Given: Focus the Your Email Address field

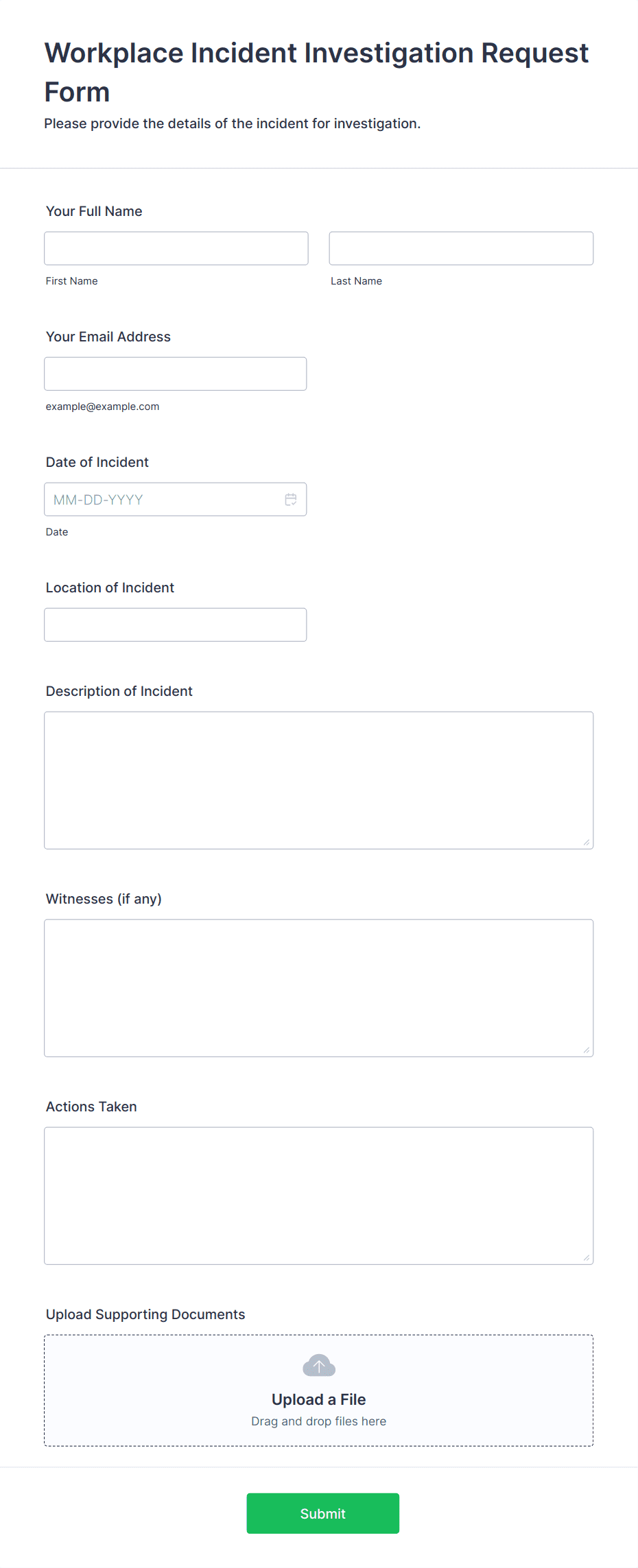Looking at the screenshot, I should coord(175,374).
